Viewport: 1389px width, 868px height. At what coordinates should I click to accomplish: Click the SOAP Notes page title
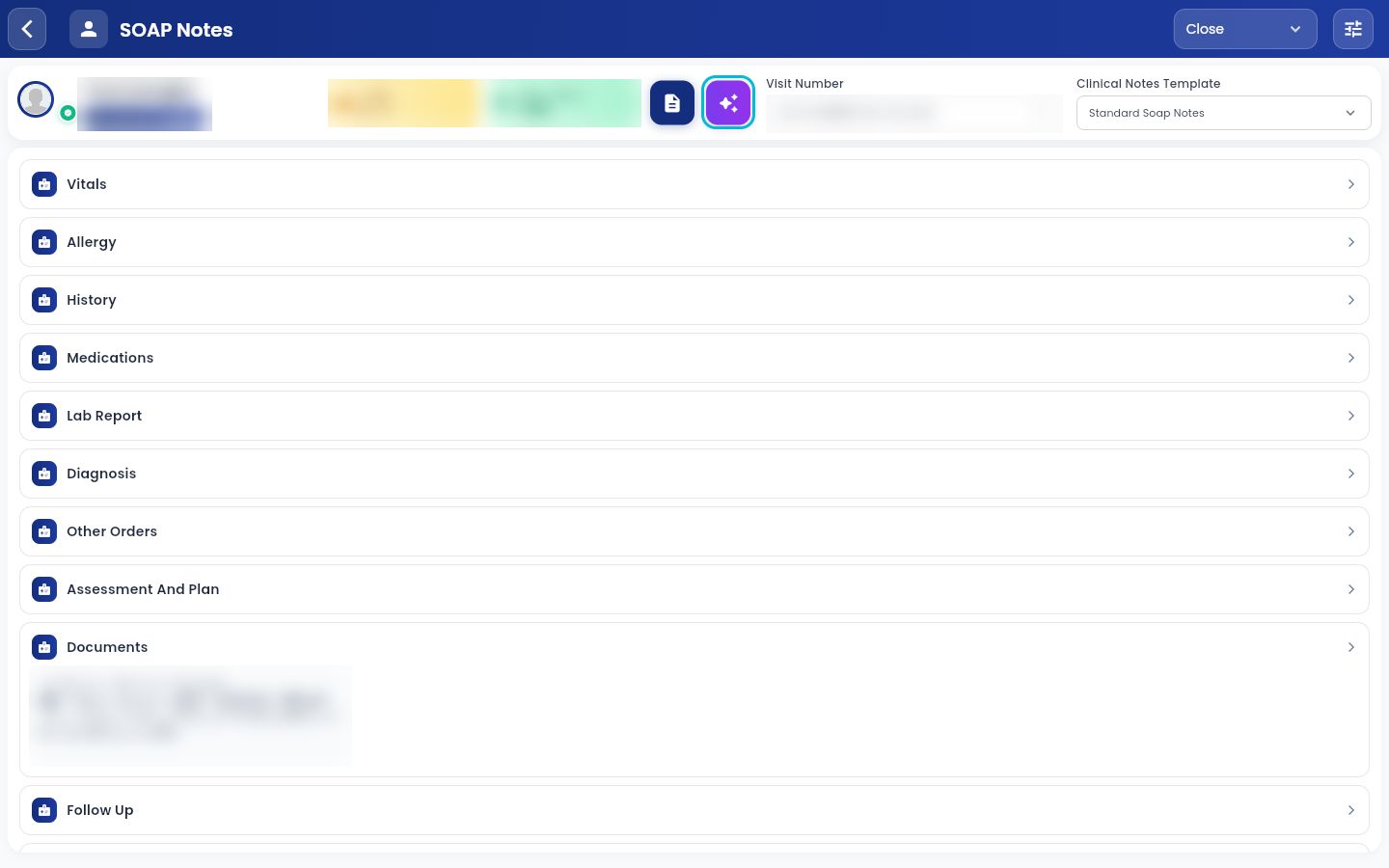[177, 30]
